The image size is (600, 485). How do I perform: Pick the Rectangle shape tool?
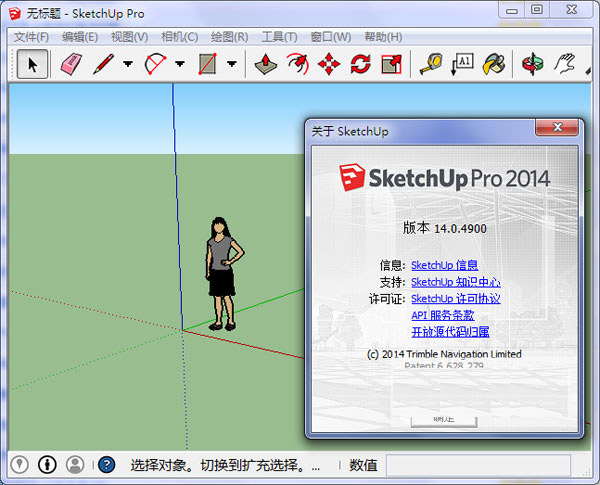[208, 64]
